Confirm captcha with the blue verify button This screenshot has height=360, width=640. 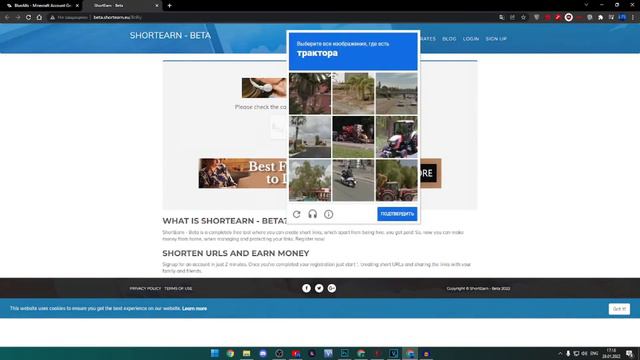[x=397, y=214]
